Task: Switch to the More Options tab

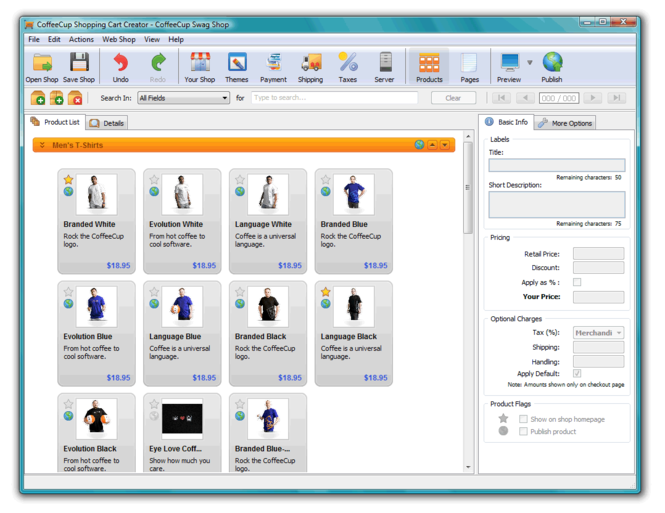Action: [565, 123]
